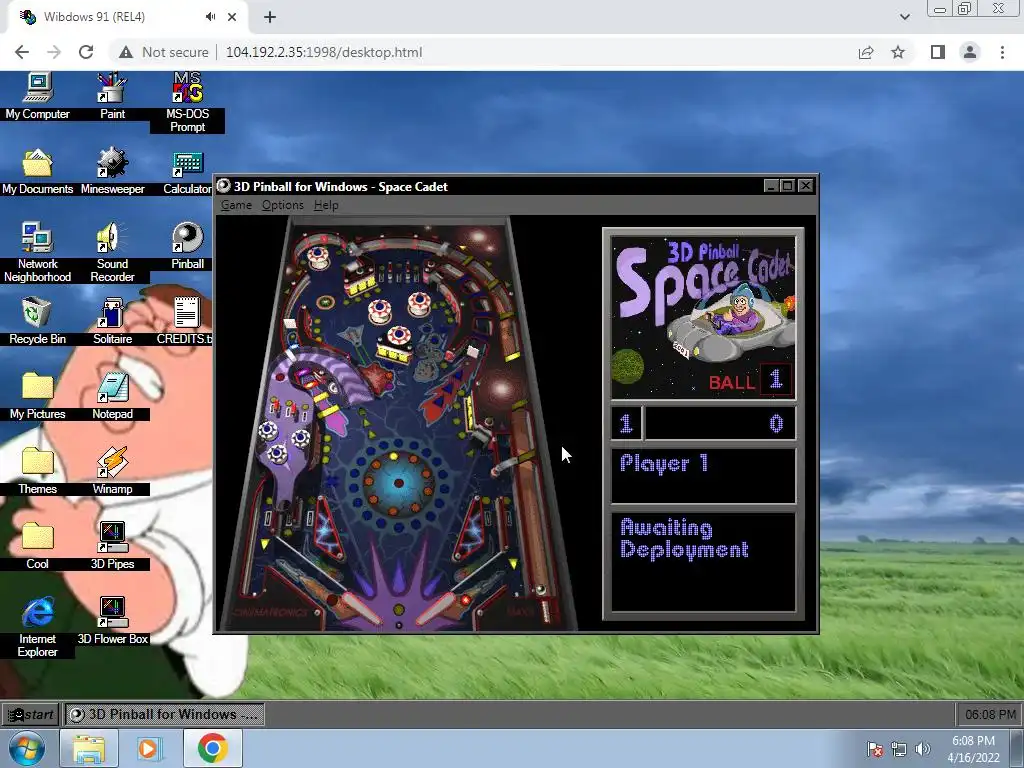Click the Player 1 info panel
This screenshot has width=1024, height=768.
703,475
